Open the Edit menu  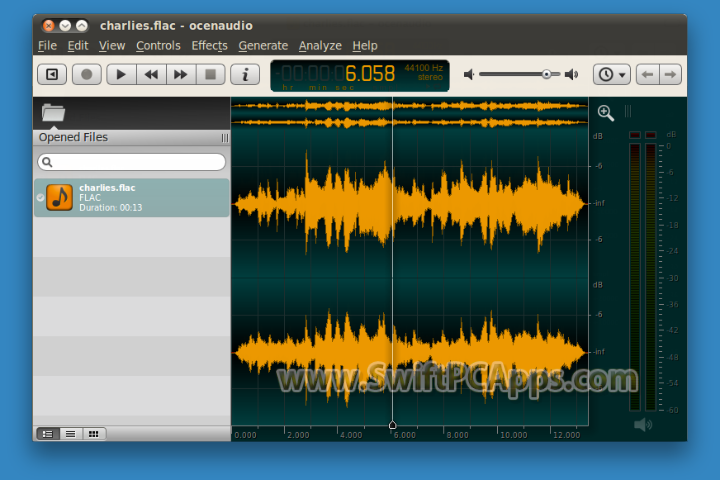click(78, 45)
